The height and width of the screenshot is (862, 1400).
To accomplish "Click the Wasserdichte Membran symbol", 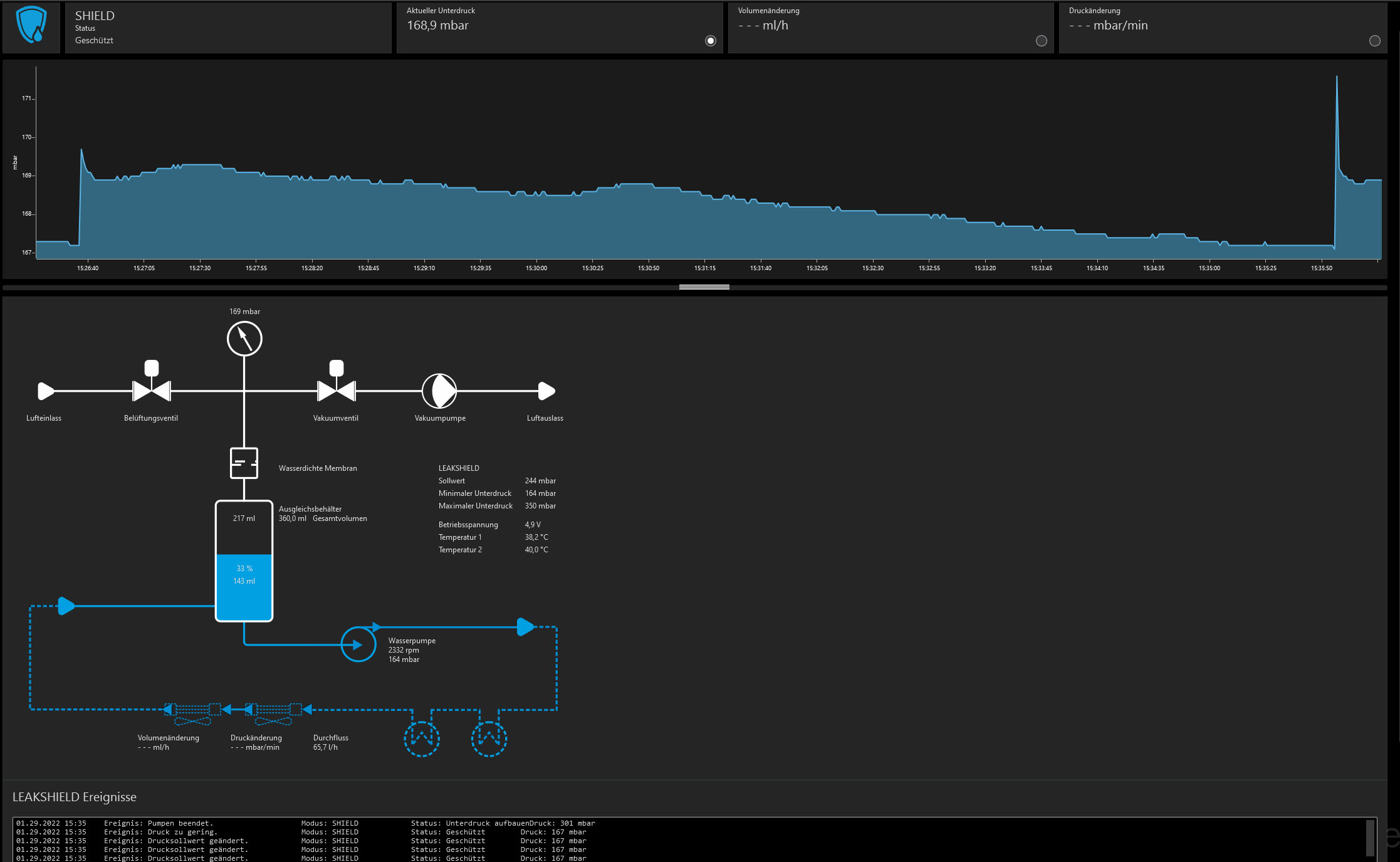I will point(244,463).
